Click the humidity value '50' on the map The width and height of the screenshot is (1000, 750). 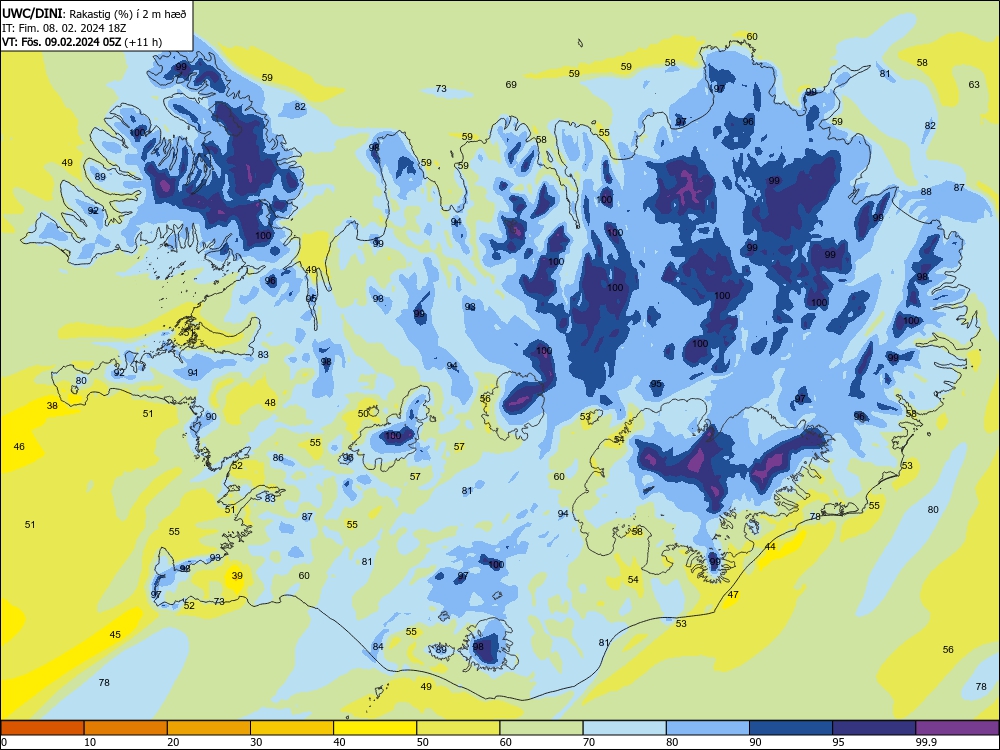[x=363, y=413]
